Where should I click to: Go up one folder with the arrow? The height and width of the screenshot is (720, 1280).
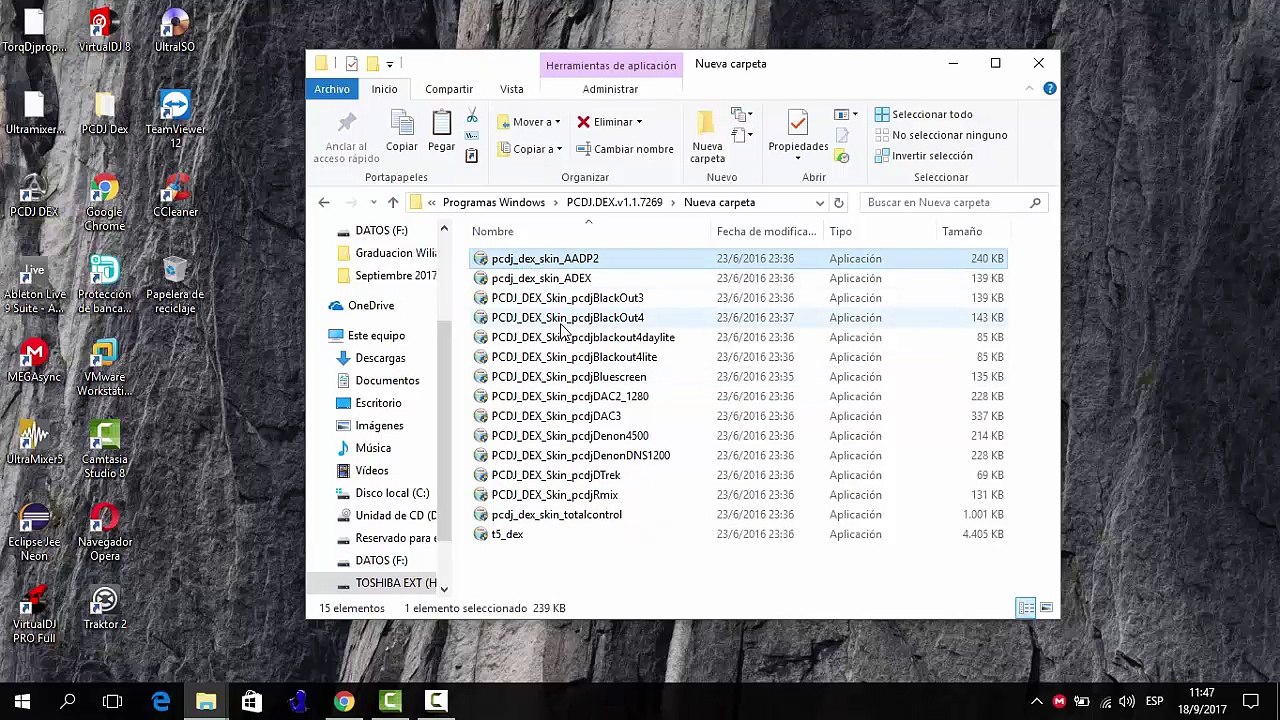click(x=393, y=202)
